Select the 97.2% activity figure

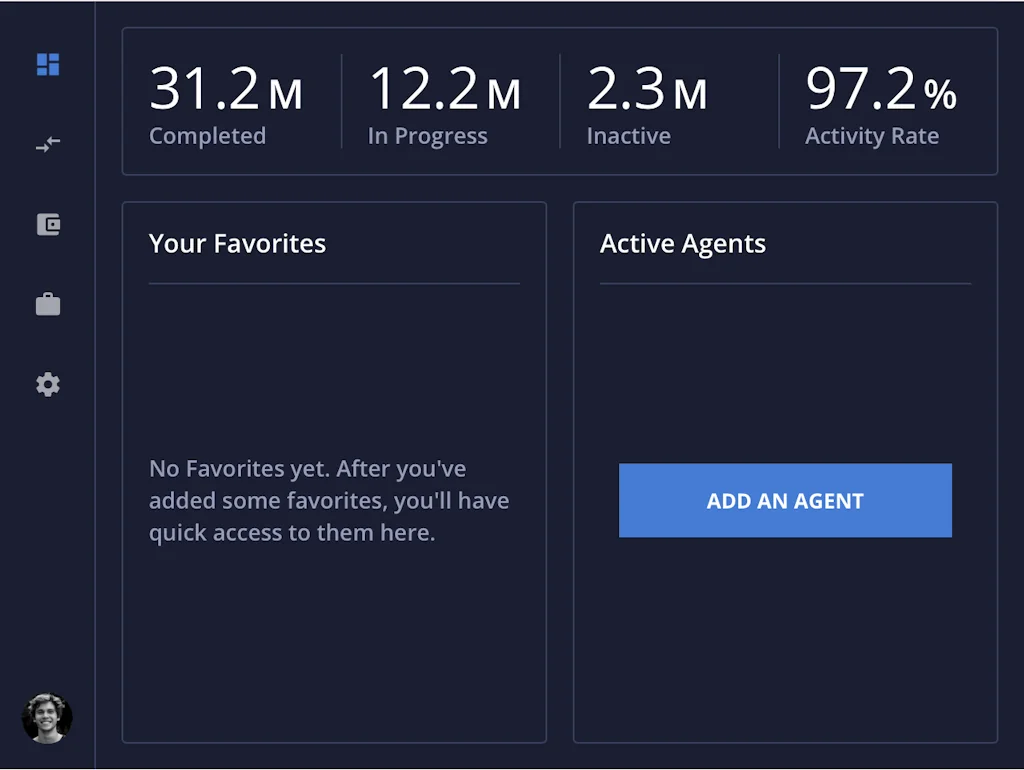click(x=881, y=90)
